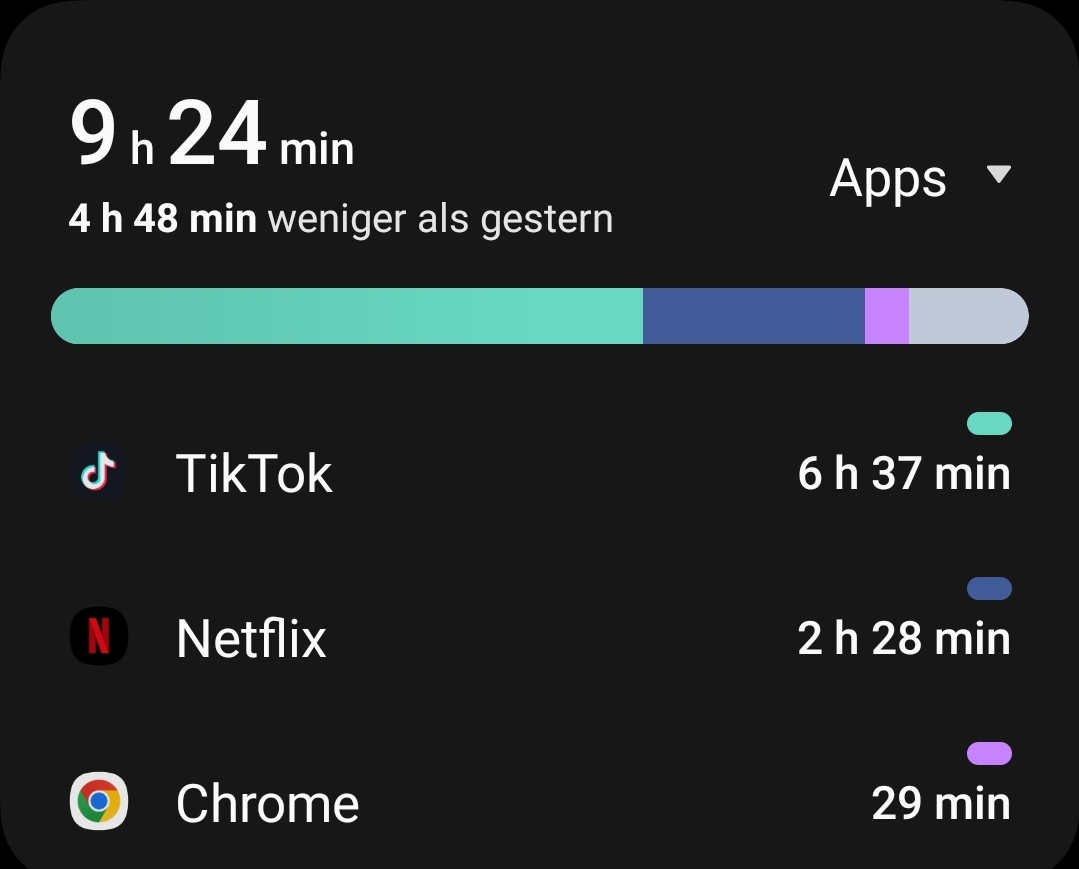Tap the blue legend pill above Netflix time
The width and height of the screenshot is (1079, 869).
tap(989, 588)
